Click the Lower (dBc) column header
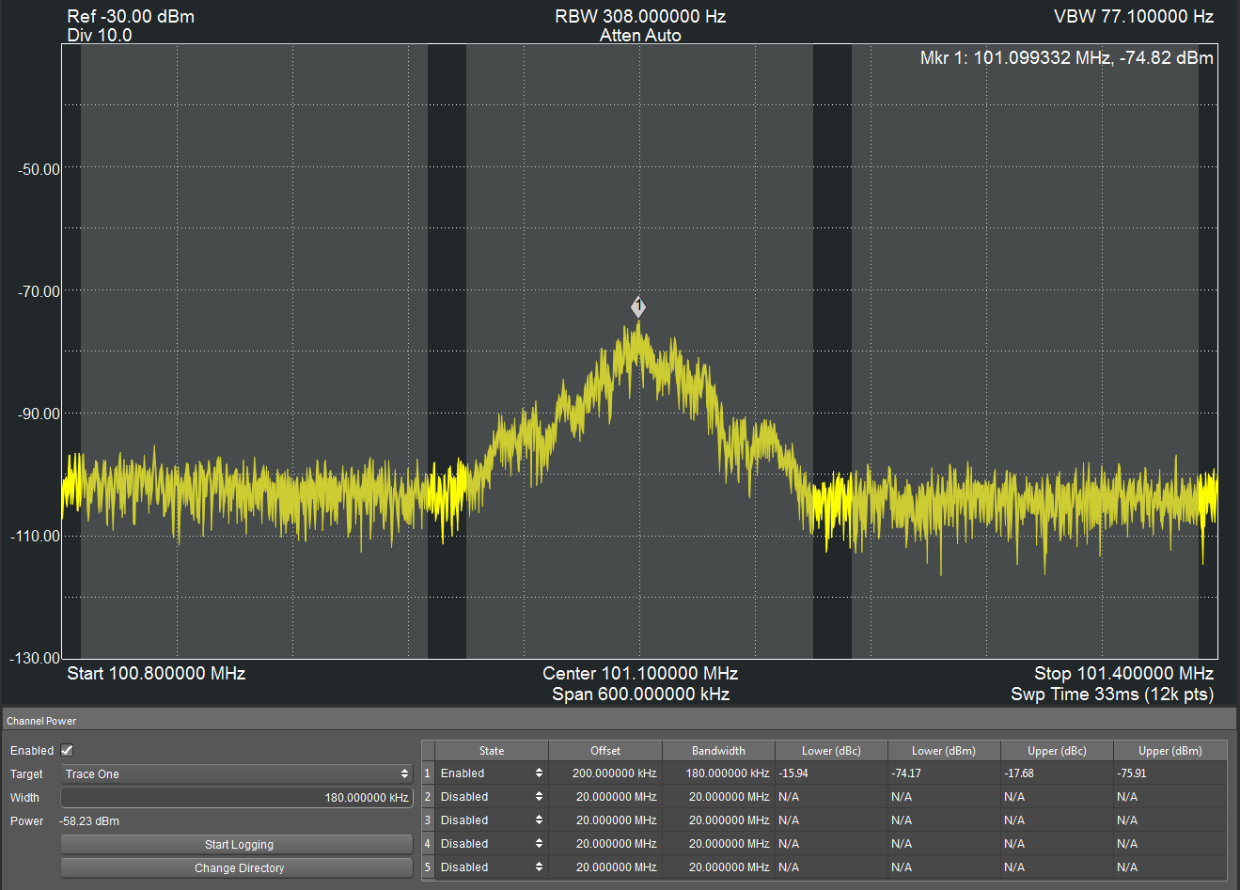 [x=832, y=750]
